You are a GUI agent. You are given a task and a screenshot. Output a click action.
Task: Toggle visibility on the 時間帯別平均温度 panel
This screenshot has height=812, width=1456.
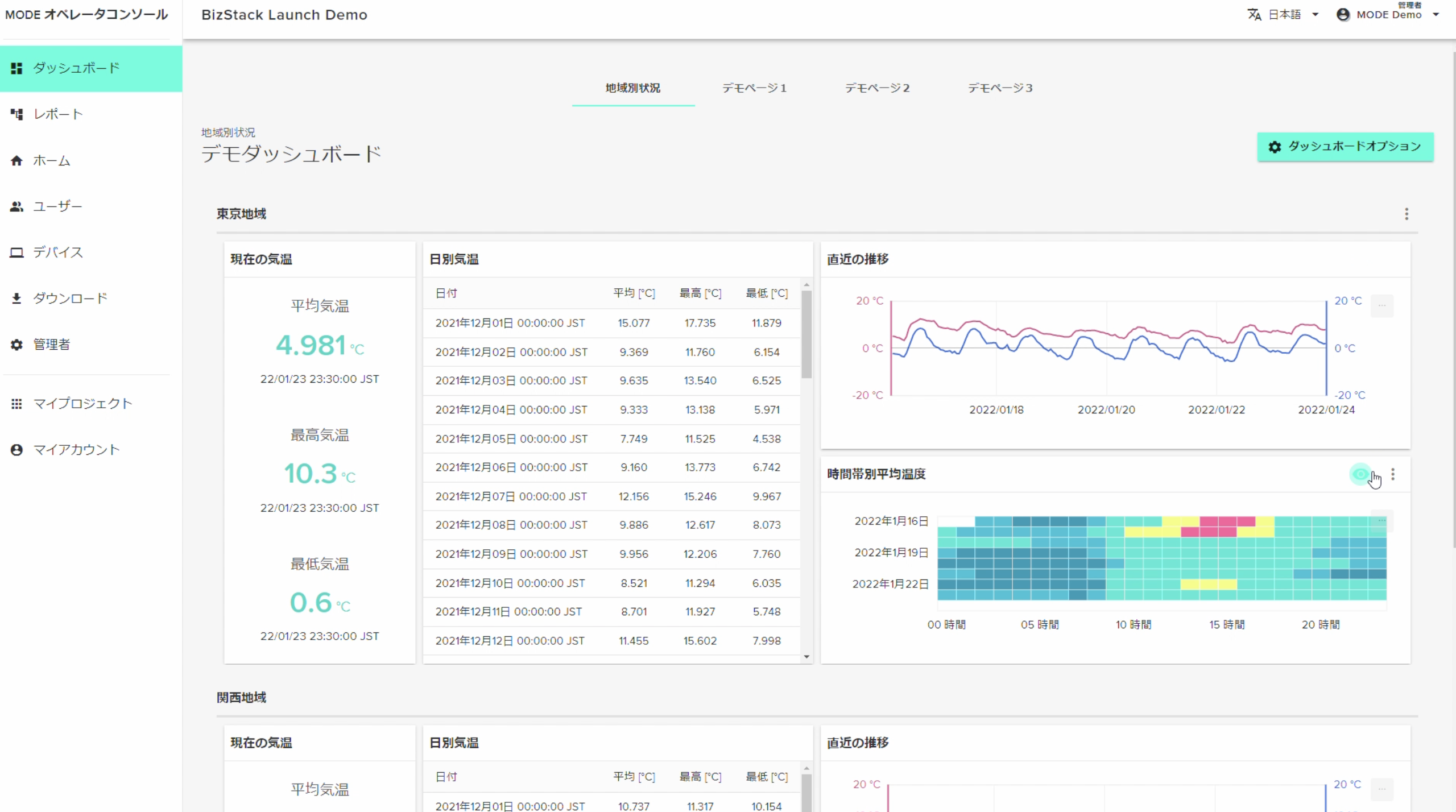coord(1360,474)
